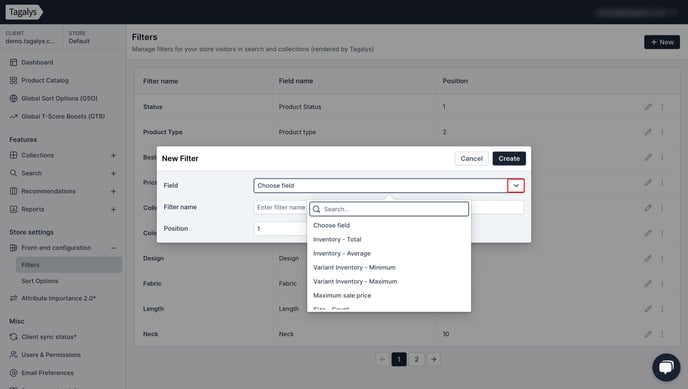Select Choose field option in list
Viewport: 688px width, 389px height.
332,225
